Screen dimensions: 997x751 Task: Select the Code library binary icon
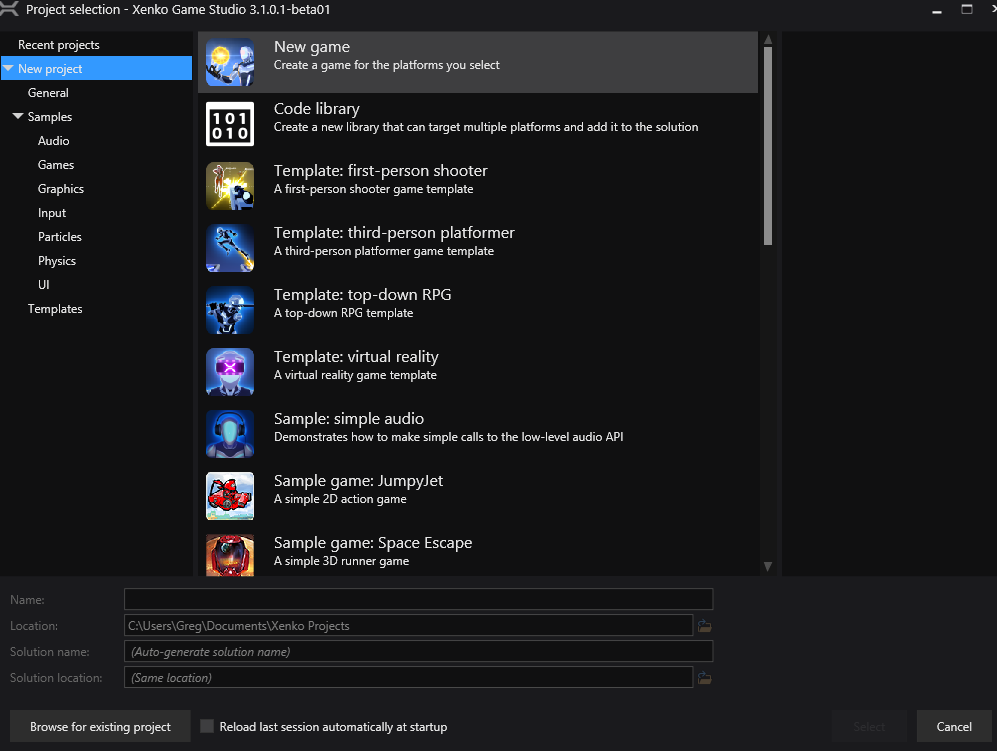(x=230, y=124)
